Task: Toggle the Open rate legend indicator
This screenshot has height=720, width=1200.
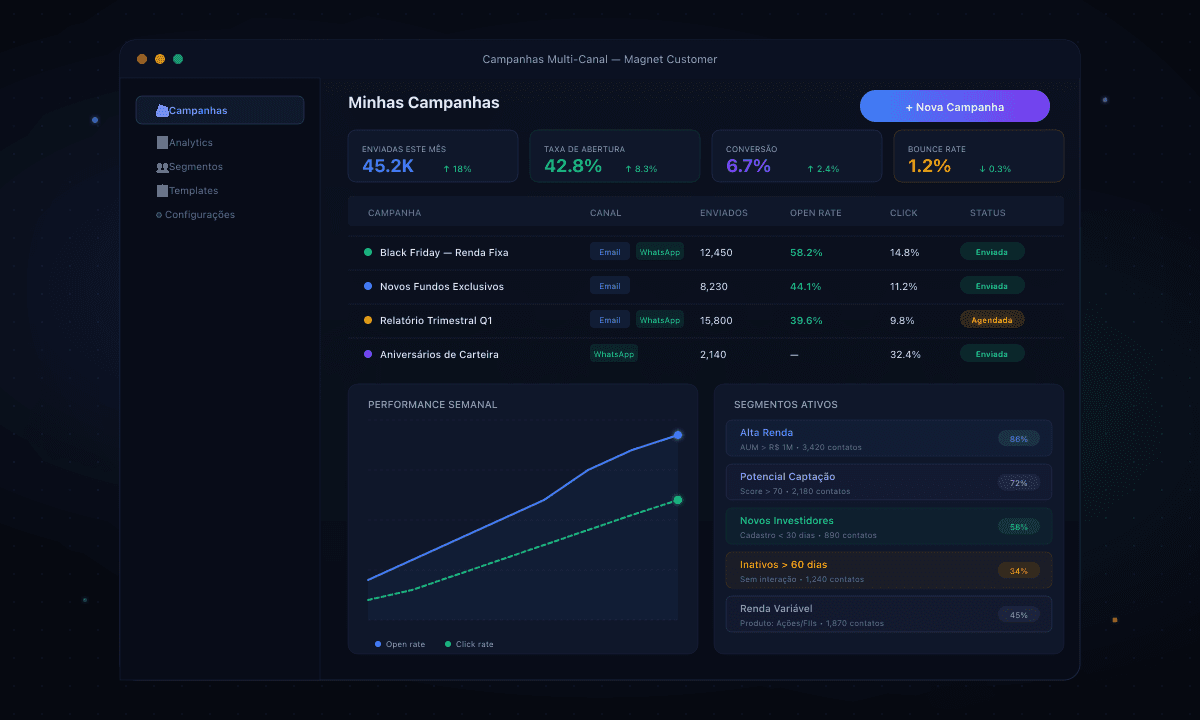Action: coord(378,644)
